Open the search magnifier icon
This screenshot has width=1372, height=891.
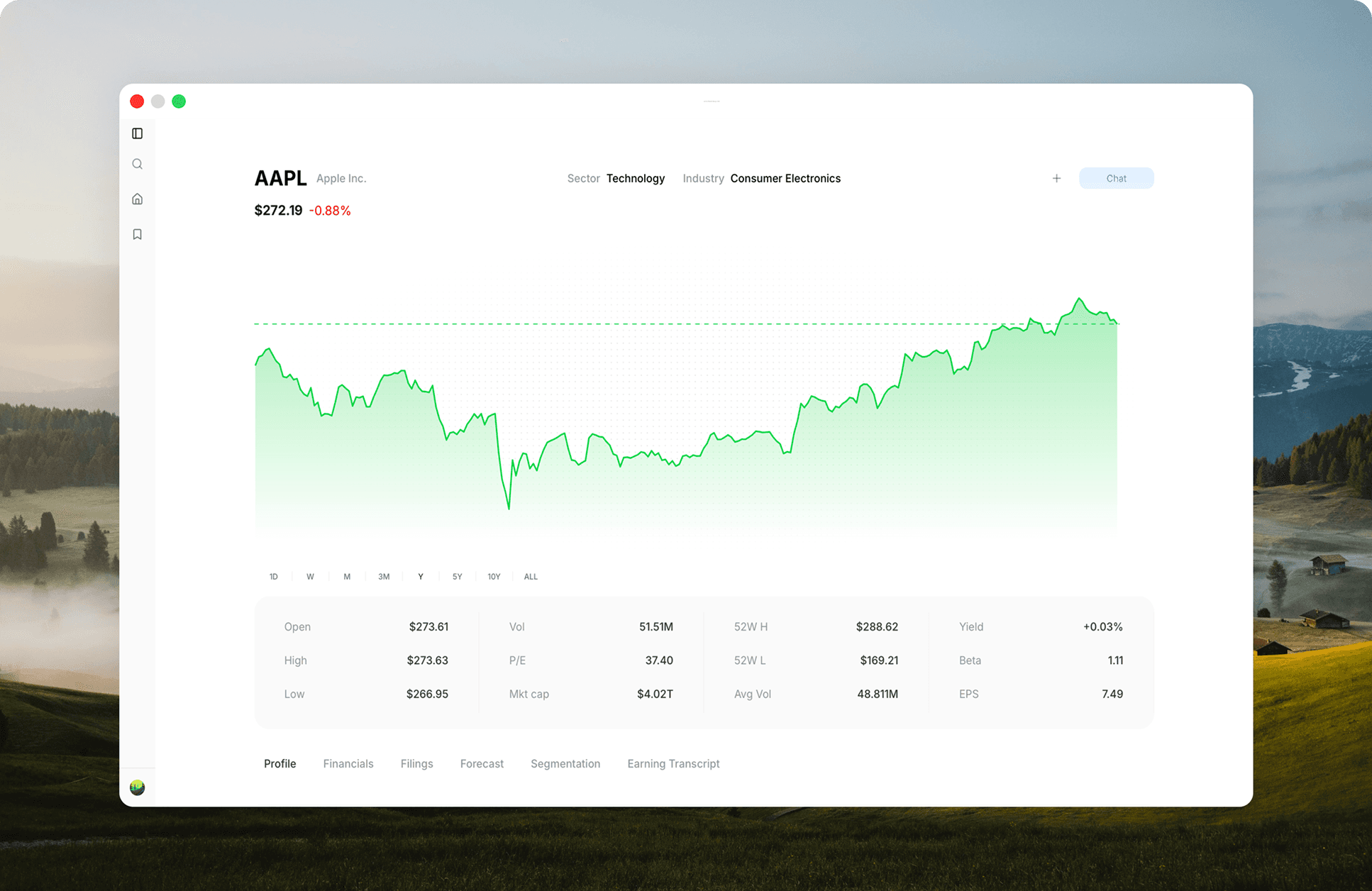(138, 165)
